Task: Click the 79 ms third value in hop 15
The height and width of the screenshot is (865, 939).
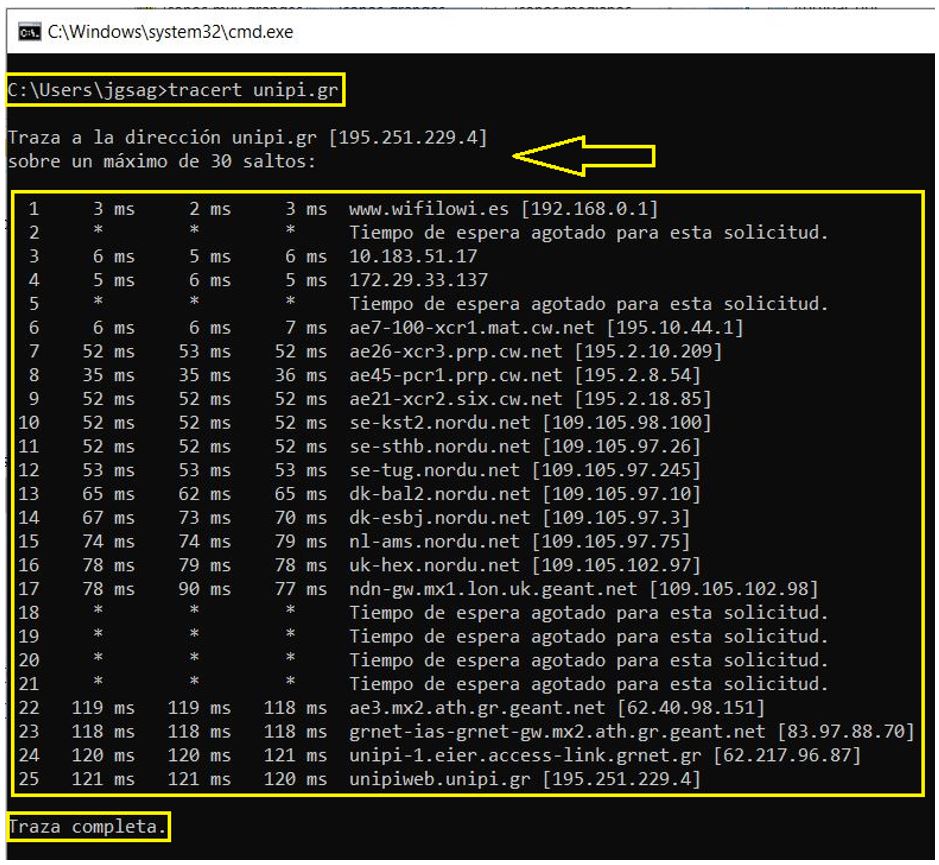Action: click(301, 542)
